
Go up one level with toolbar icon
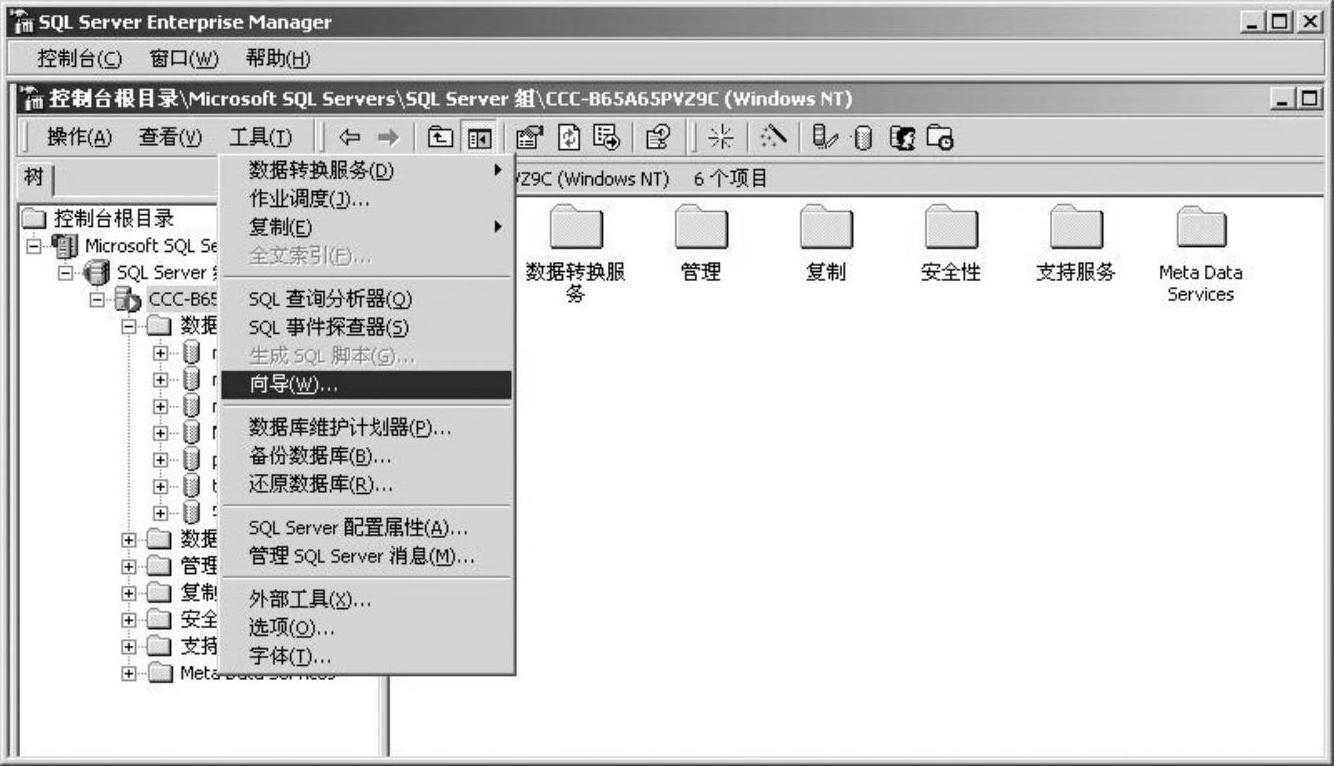(439, 137)
